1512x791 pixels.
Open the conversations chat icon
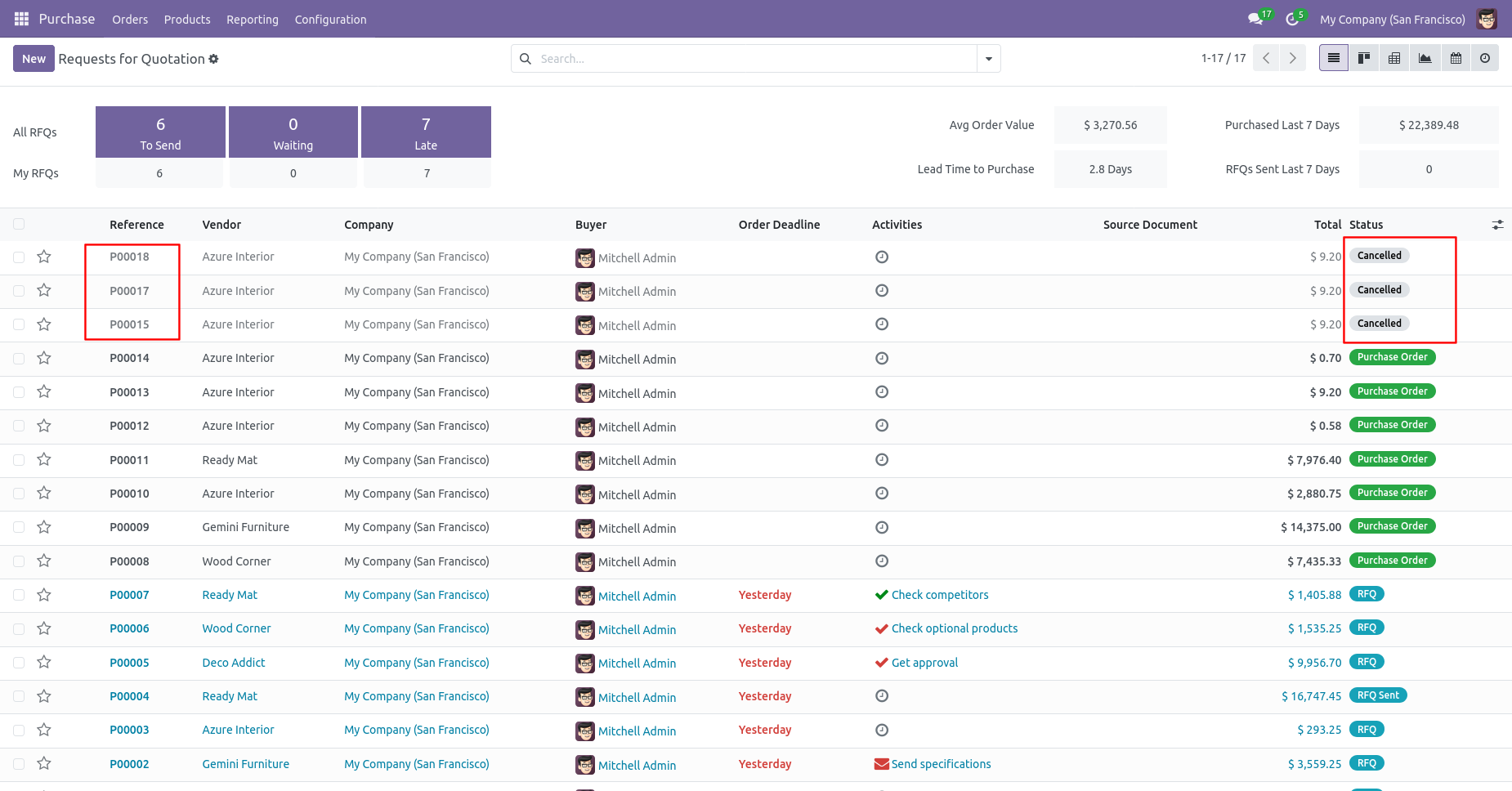1255,19
